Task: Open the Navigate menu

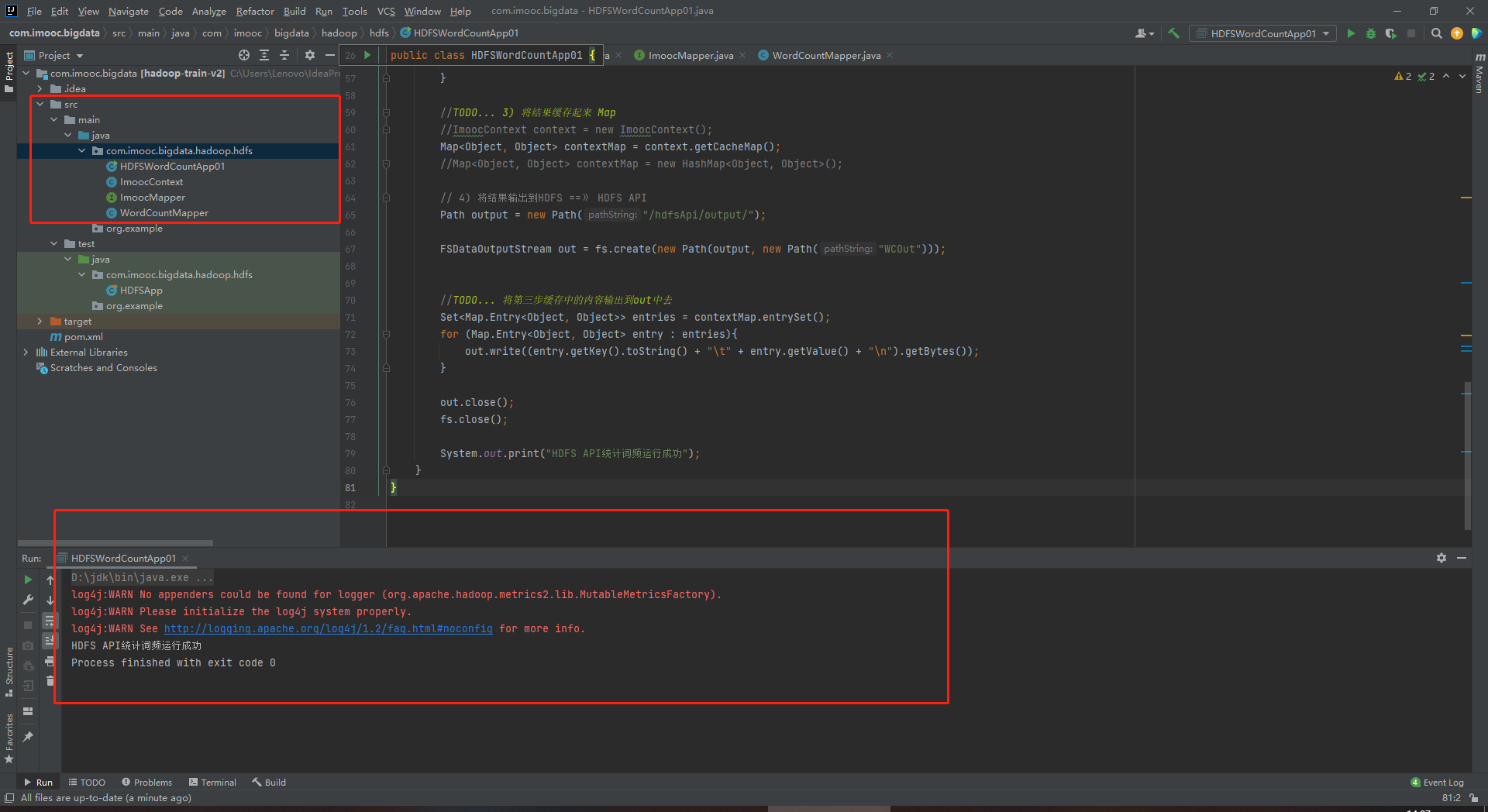Action: pyautogui.click(x=128, y=11)
